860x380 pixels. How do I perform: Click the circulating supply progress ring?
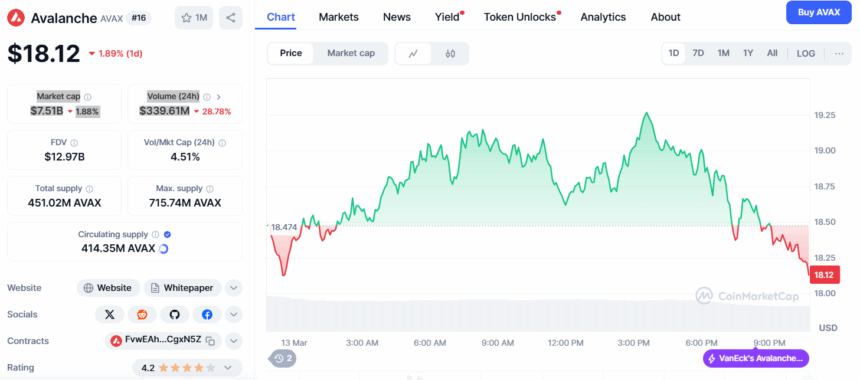tap(163, 249)
